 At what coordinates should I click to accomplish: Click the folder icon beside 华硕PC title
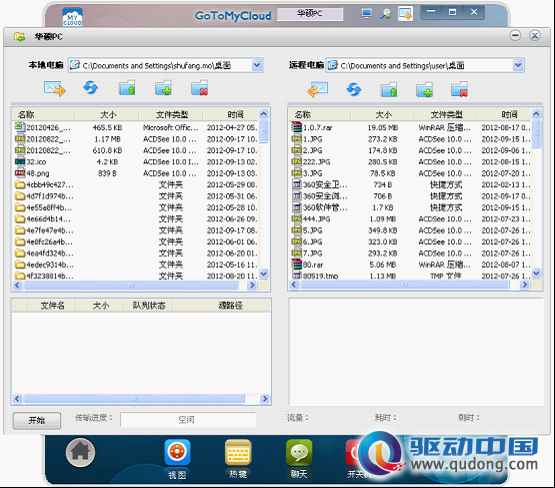click(x=19, y=36)
